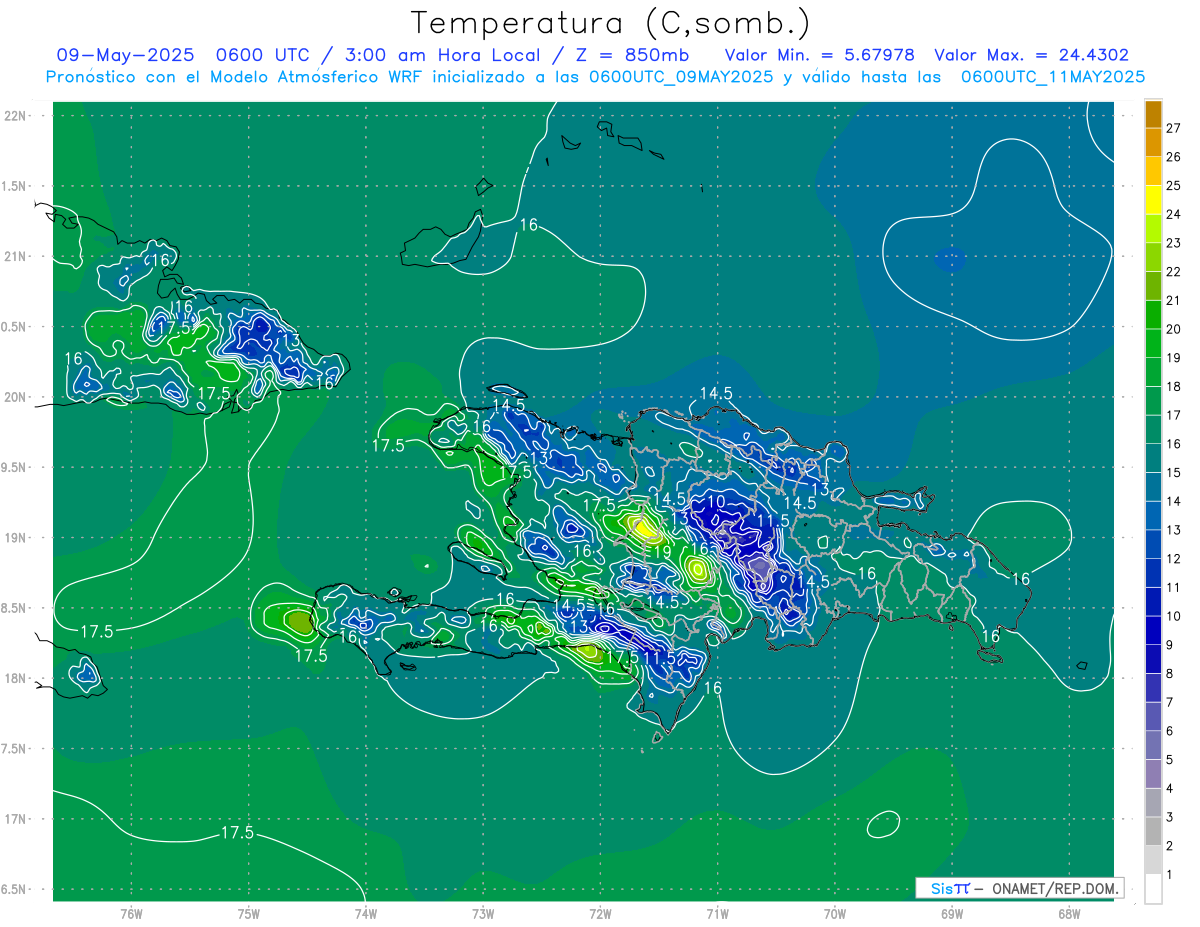The height and width of the screenshot is (927, 1200).
Task: Click 'Valor Min. = 5.67978' value
Action: pos(819,55)
